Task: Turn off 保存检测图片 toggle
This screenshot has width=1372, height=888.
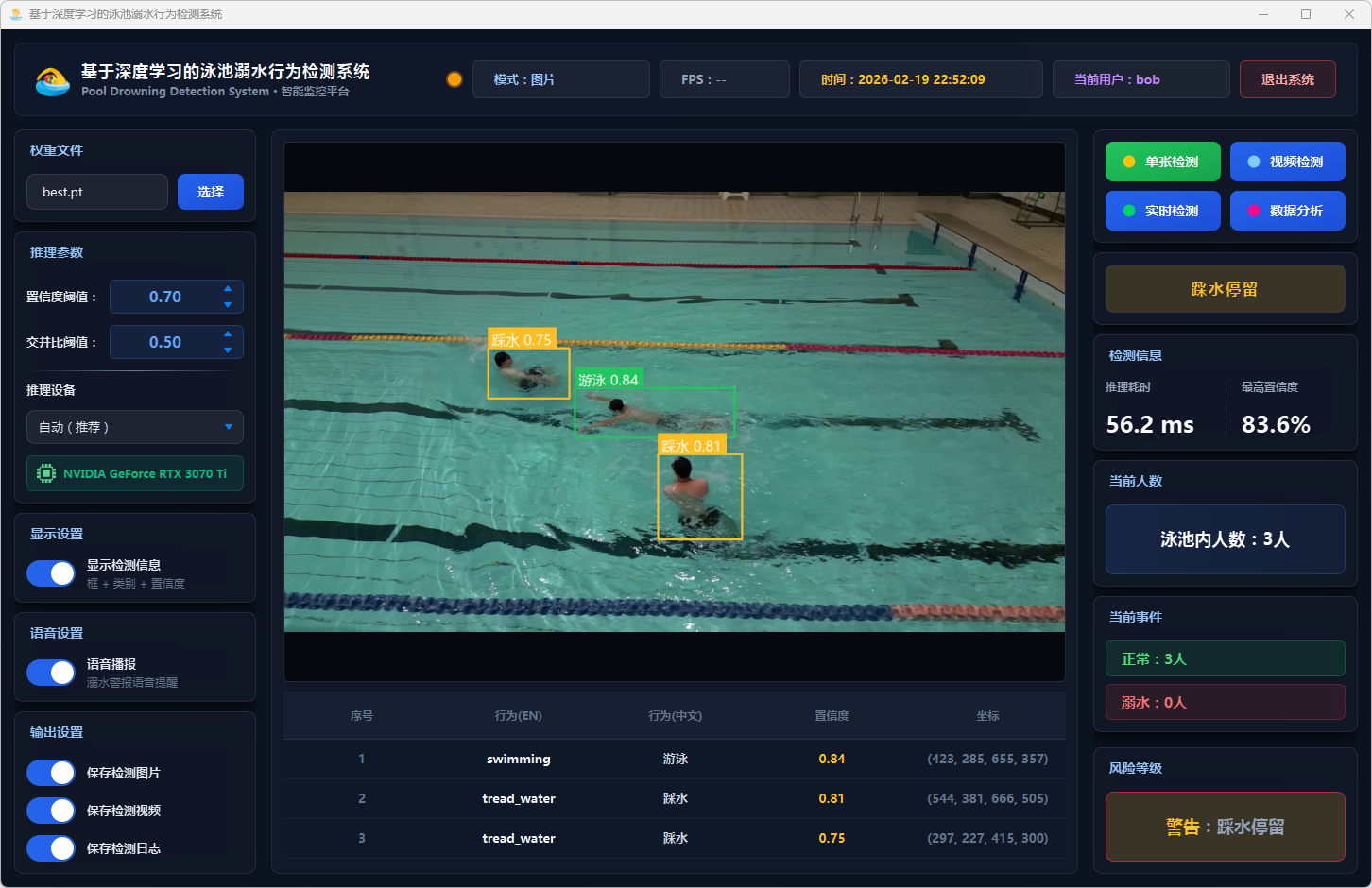Action: tap(51, 773)
